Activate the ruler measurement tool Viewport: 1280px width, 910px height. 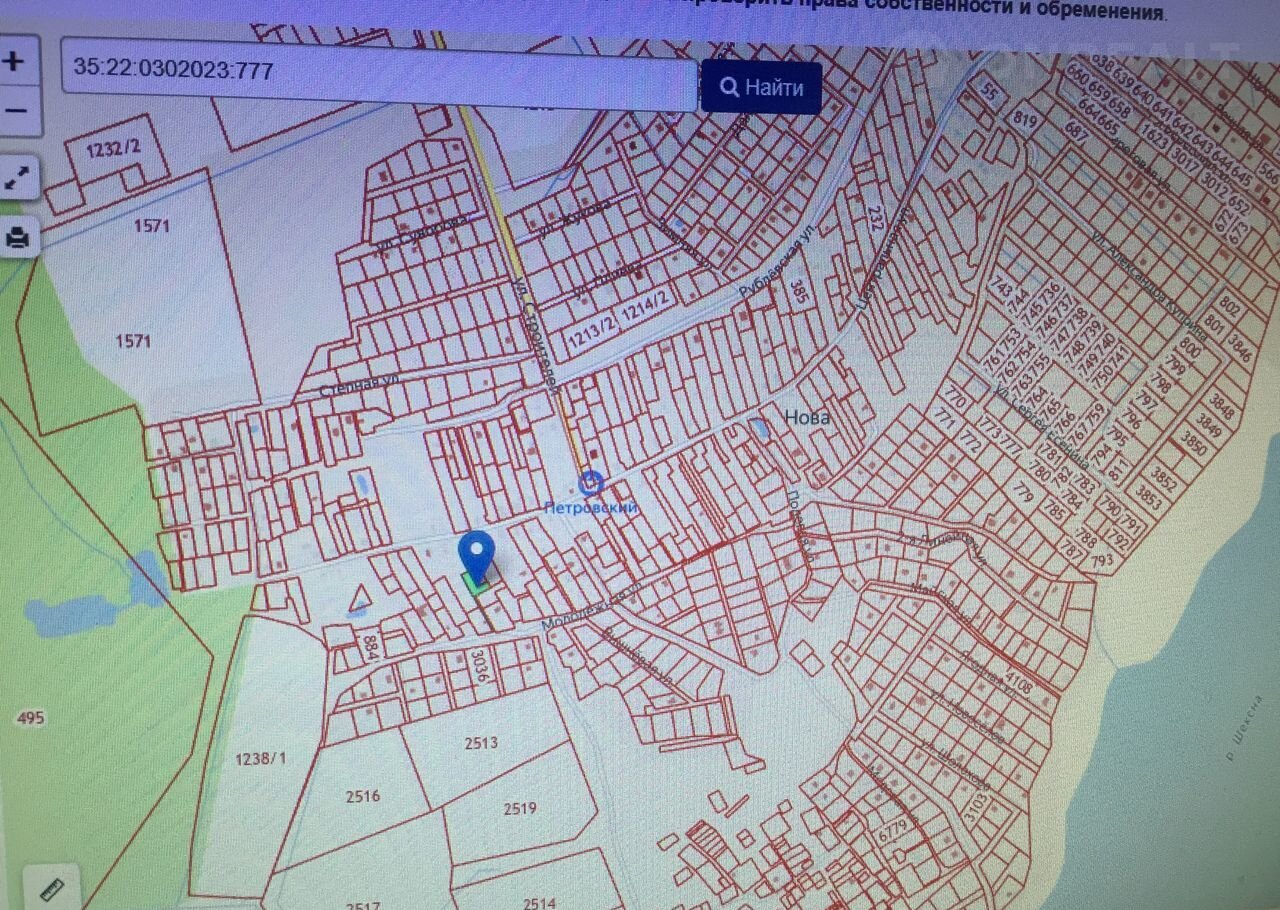[51, 887]
